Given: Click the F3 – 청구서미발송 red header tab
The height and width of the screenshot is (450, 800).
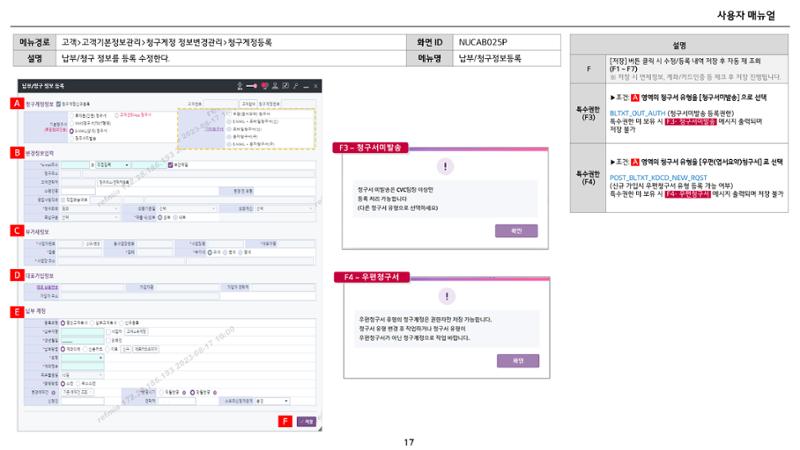Looking at the screenshot, I should point(371,147).
